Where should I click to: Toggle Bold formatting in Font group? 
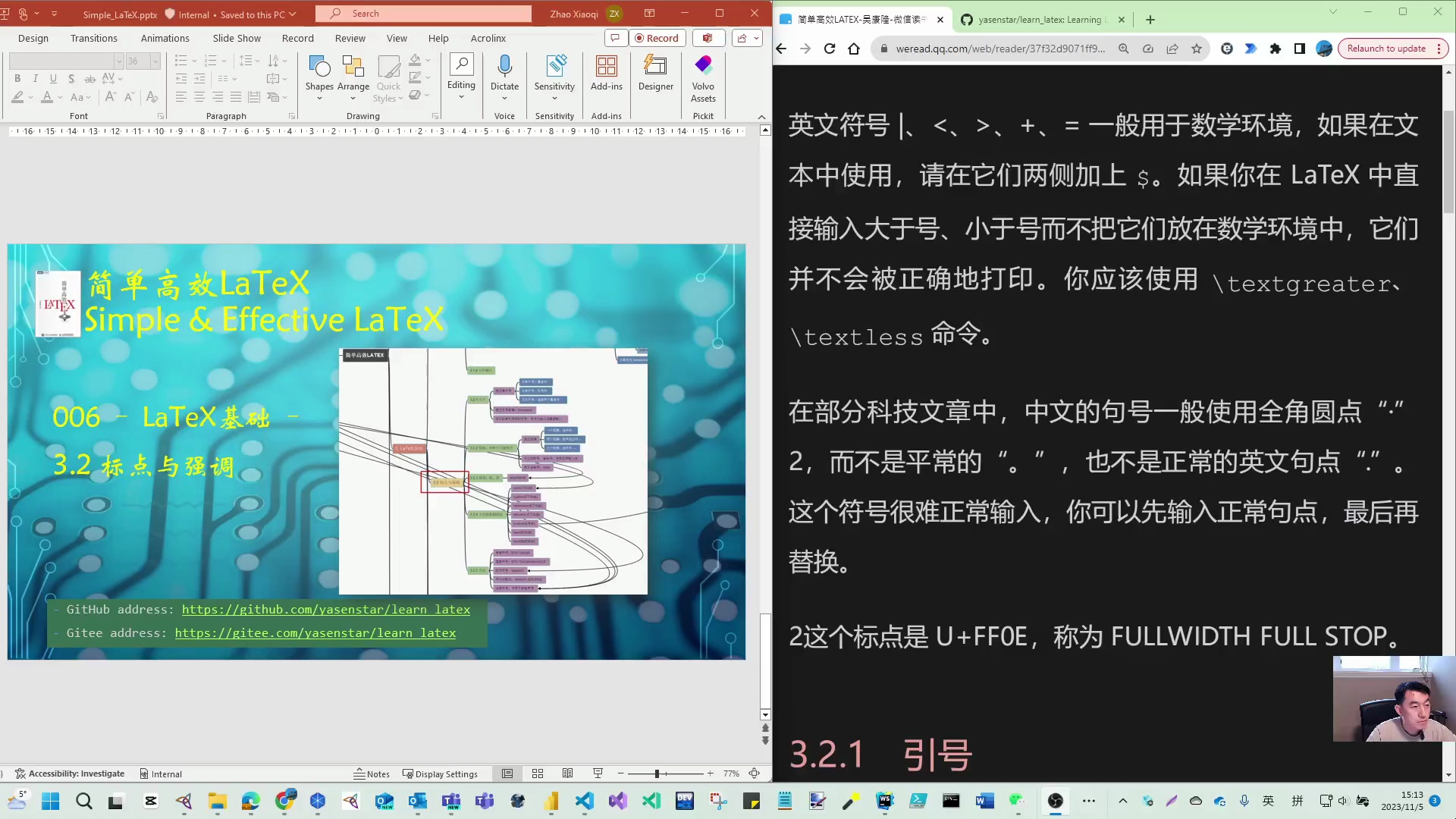point(17,78)
